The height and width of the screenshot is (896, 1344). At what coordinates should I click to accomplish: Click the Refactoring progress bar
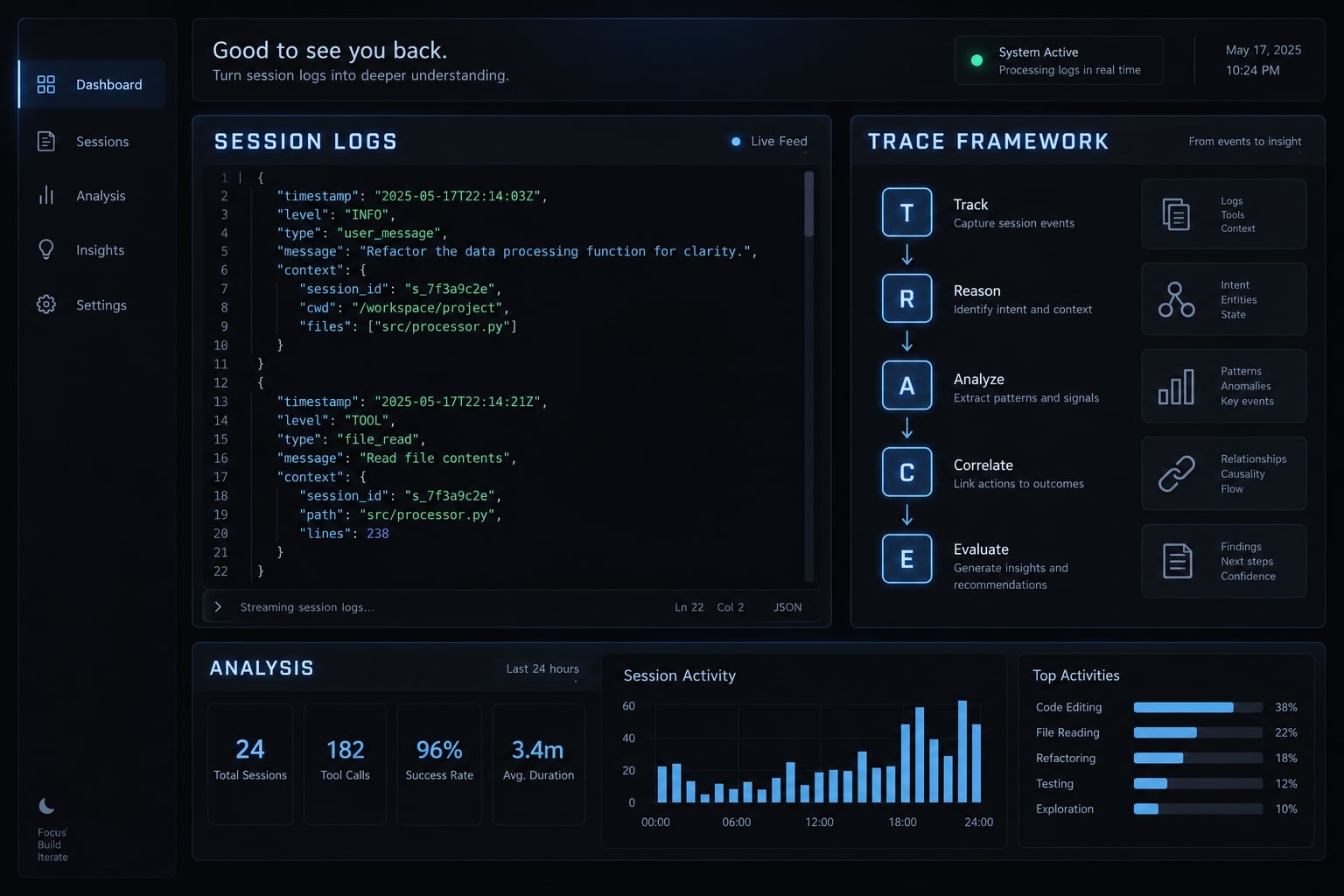point(1198,758)
